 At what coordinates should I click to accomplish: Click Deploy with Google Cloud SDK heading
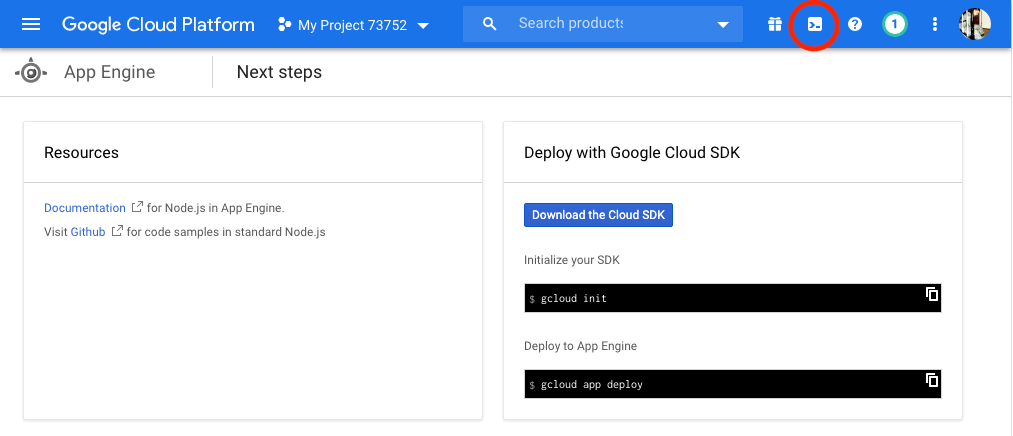(x=632, y=153)
